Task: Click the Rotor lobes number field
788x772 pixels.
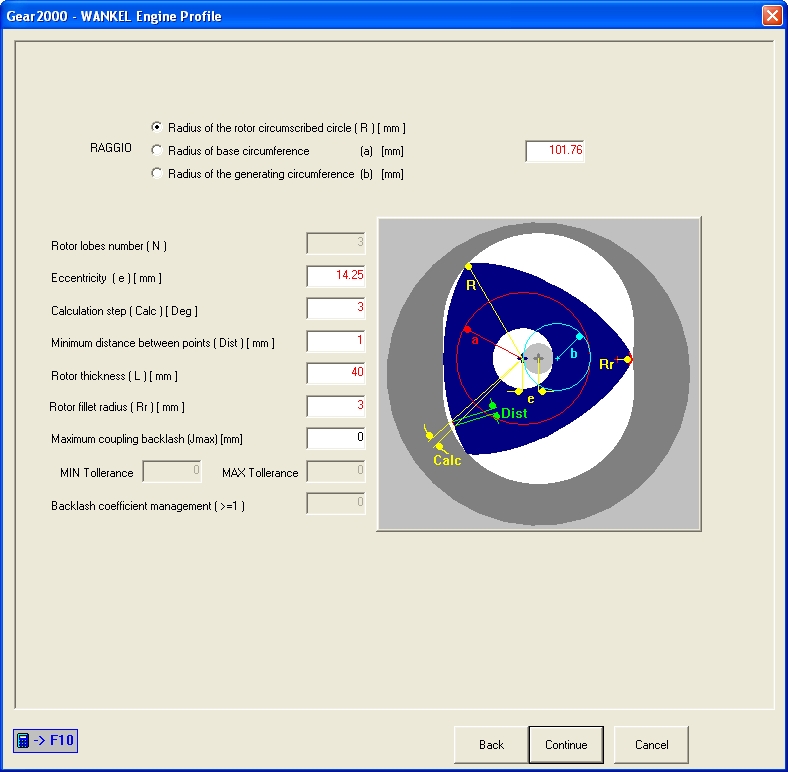Action: pyautogui.click(x=336, y=243)
